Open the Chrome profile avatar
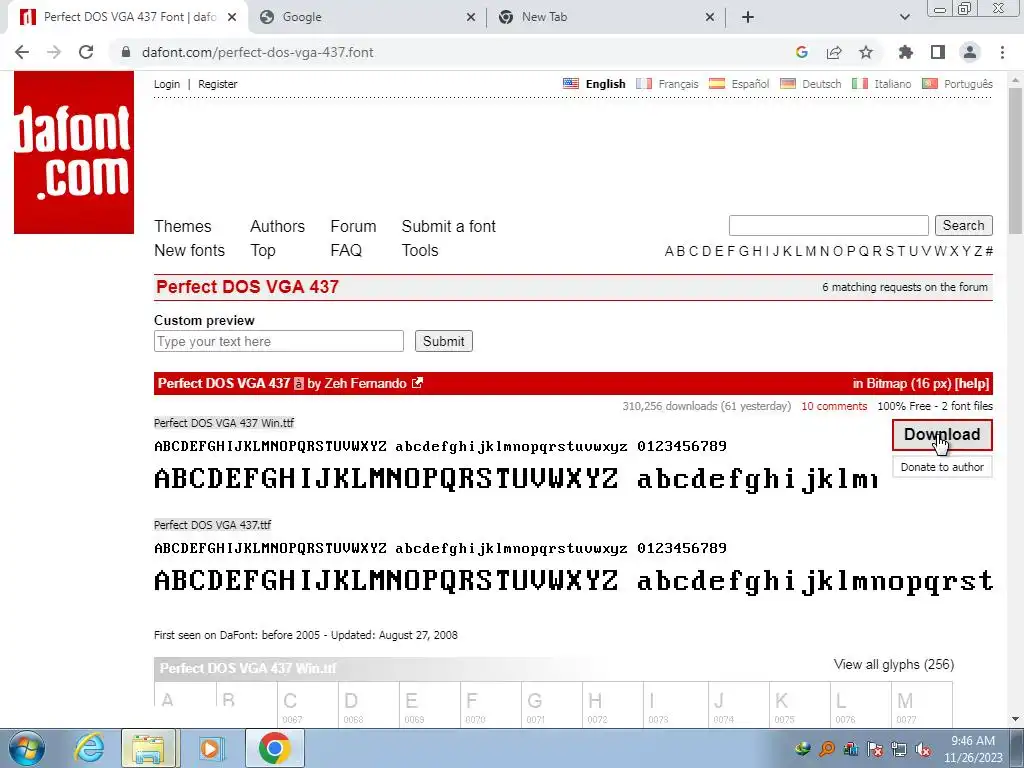 coord(970,52)
